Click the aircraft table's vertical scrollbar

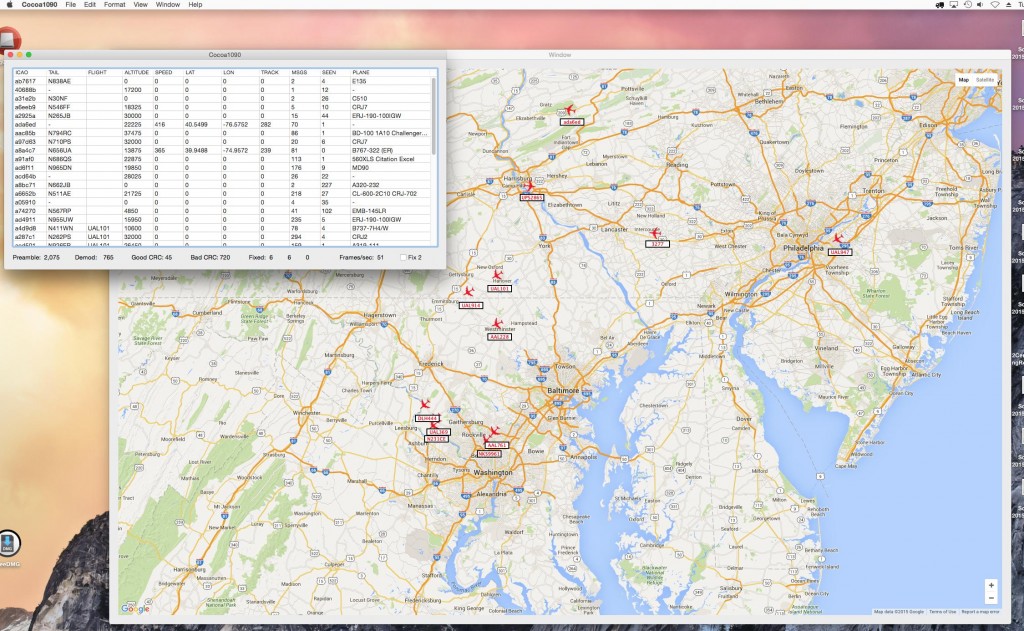coord(434,116)
